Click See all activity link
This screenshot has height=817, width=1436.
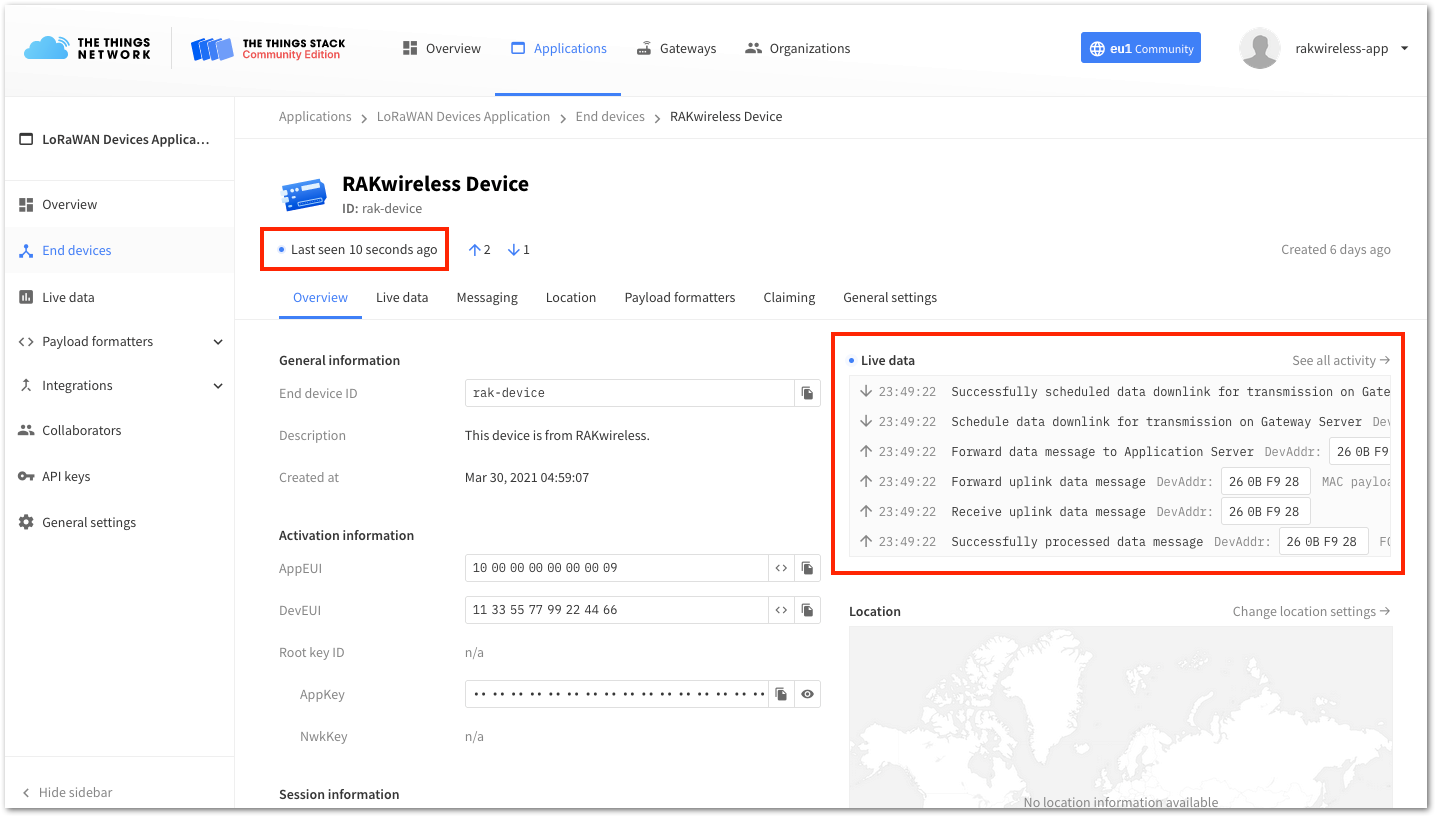coord(1341,360)
